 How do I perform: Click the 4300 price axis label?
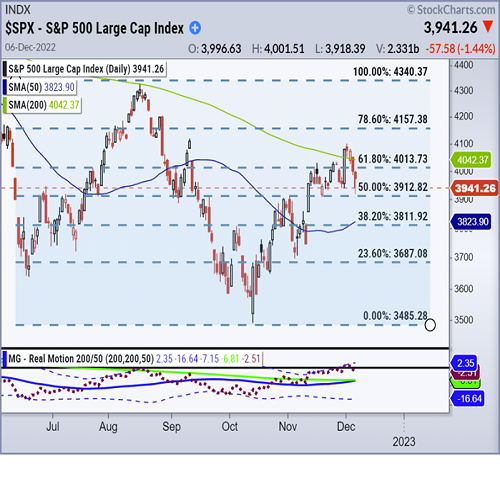point(464,91)
